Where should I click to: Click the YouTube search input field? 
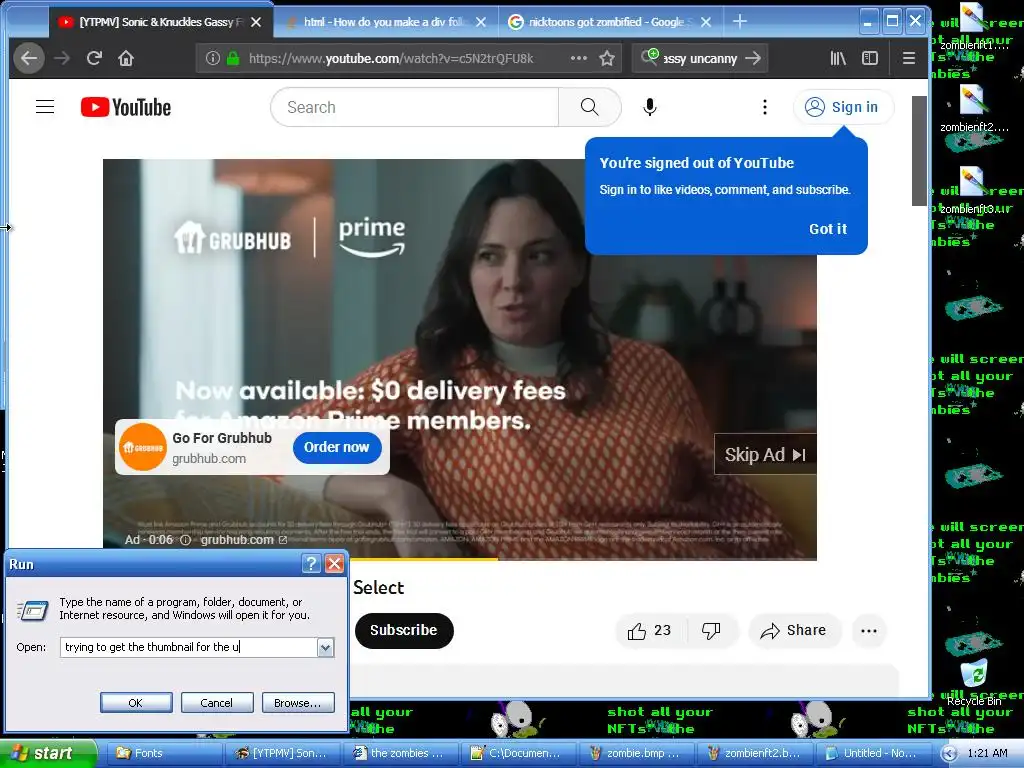[414, 107]
